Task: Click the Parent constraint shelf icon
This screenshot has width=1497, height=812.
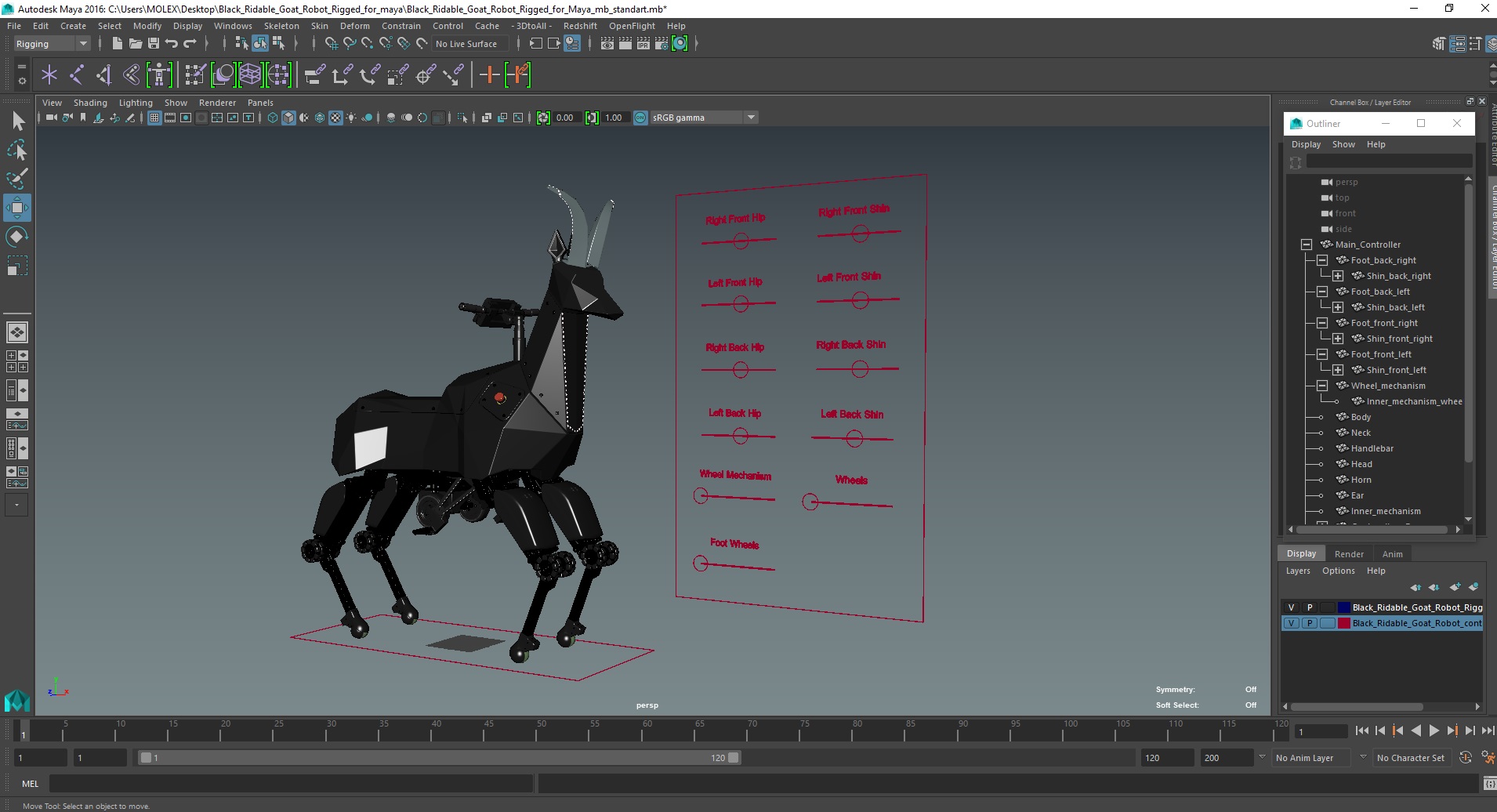Action: pos(314,75)
